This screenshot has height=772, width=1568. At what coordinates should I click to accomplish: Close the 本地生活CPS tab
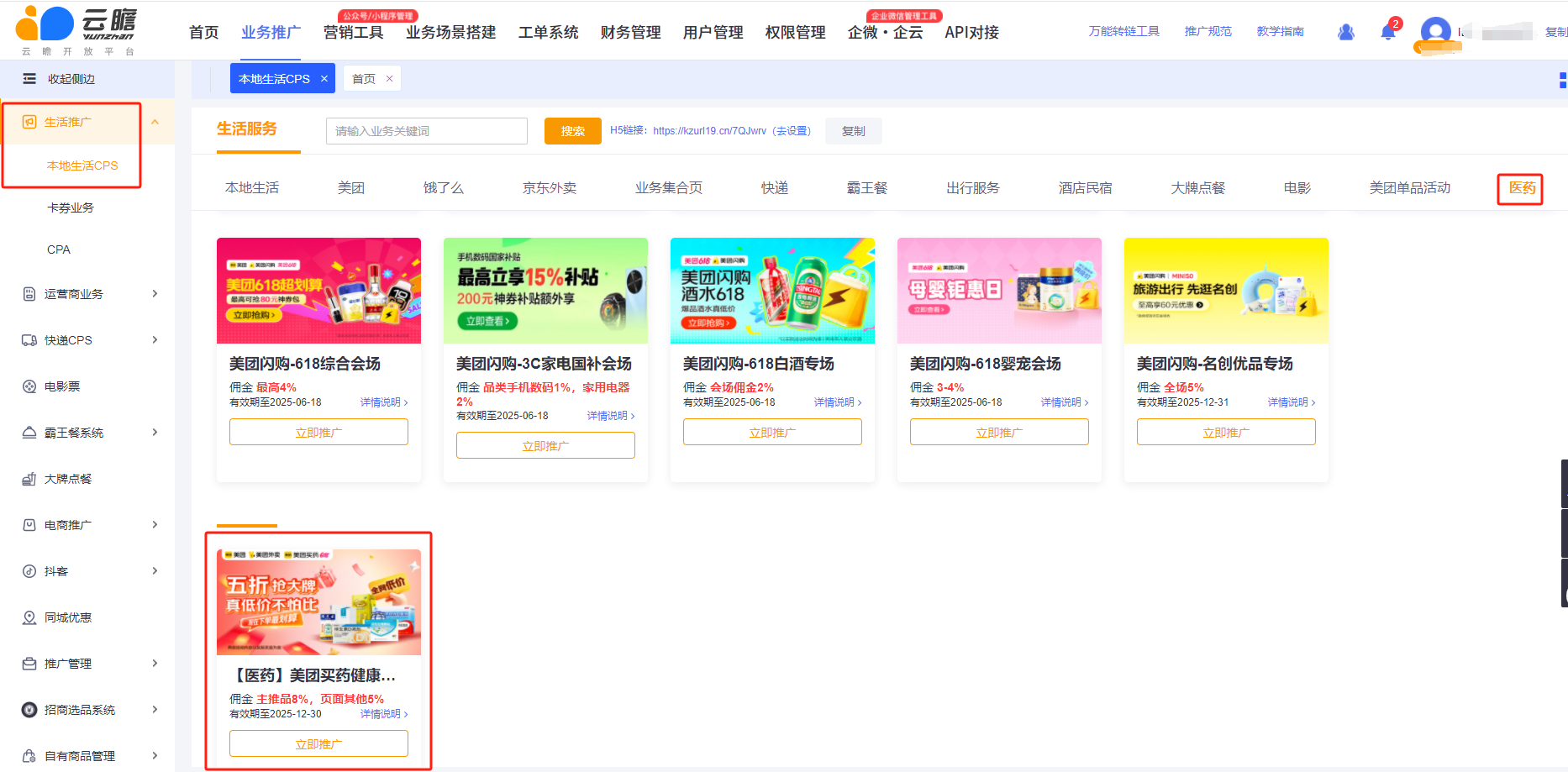tap(324, 78)
